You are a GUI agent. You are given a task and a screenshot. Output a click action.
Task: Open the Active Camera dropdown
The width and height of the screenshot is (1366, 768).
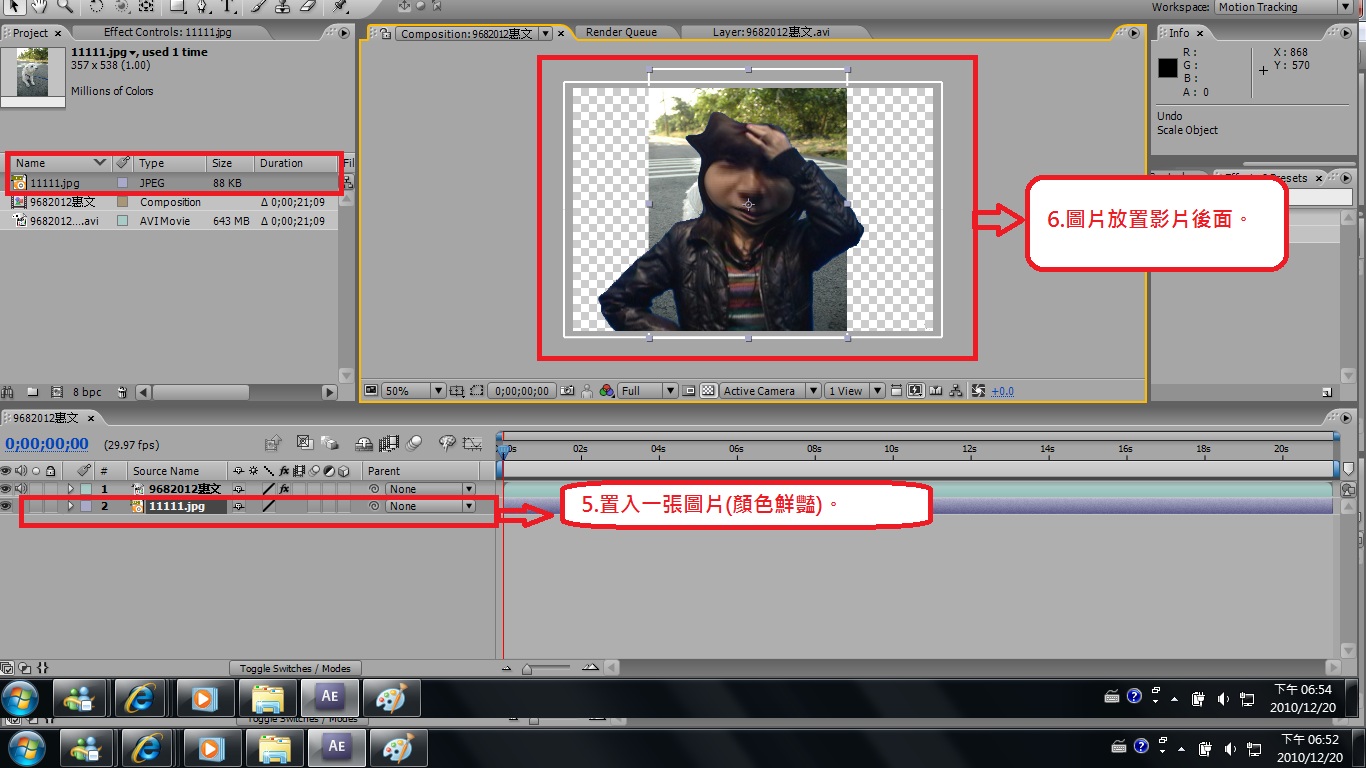(x=771, y=391)
